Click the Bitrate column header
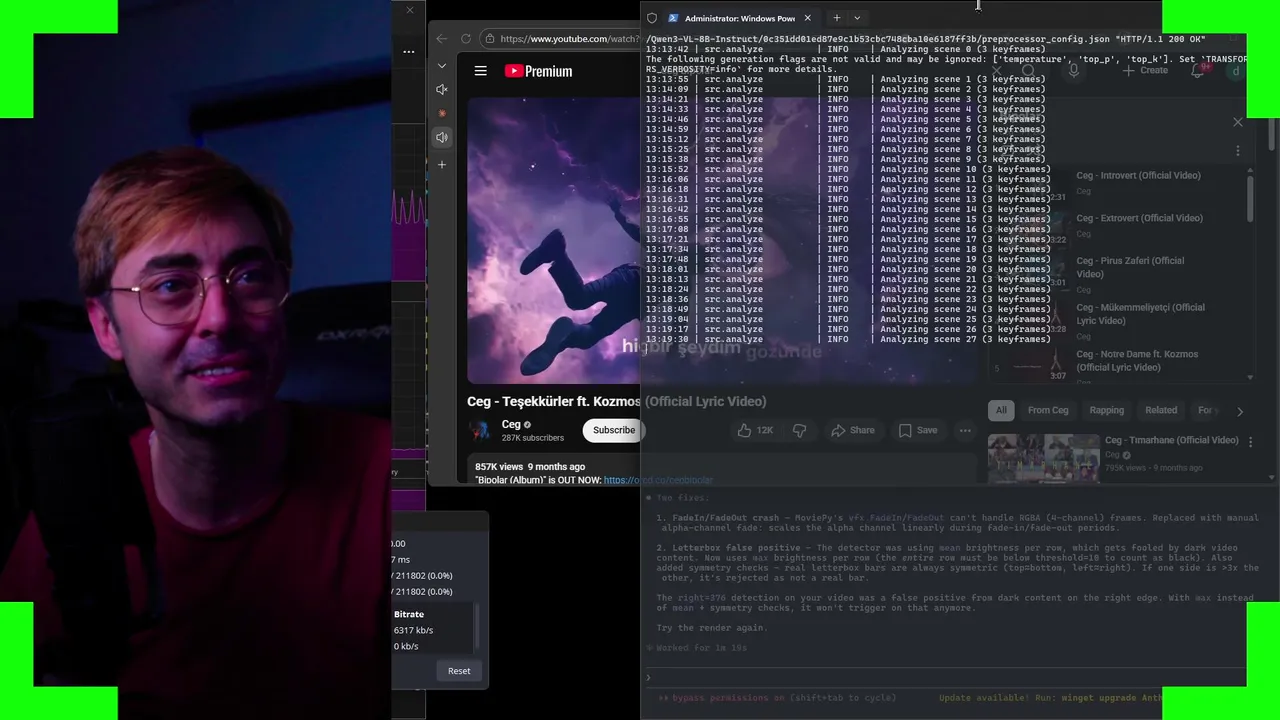 click(409, 614)
